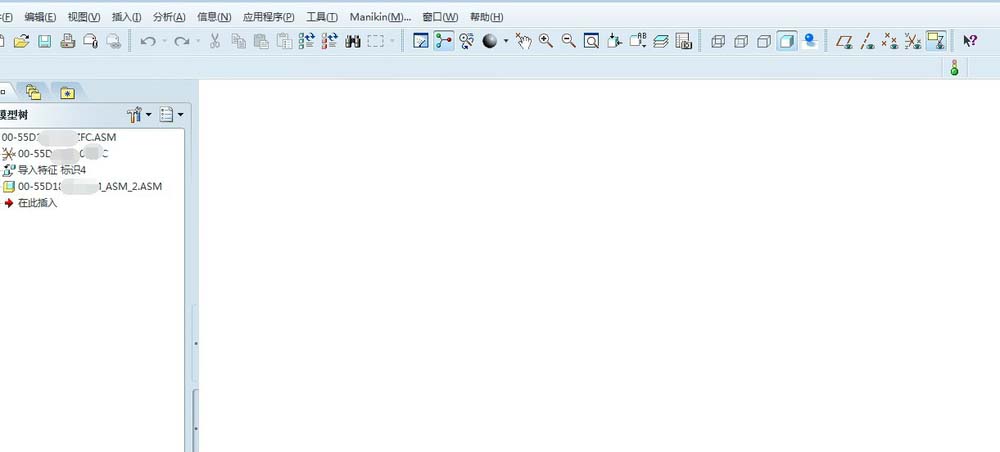Image resolution: width=1000 pixels, height=452 pixels.
Task: Click the mail-with-attachment icon
Action: (91, 41)
